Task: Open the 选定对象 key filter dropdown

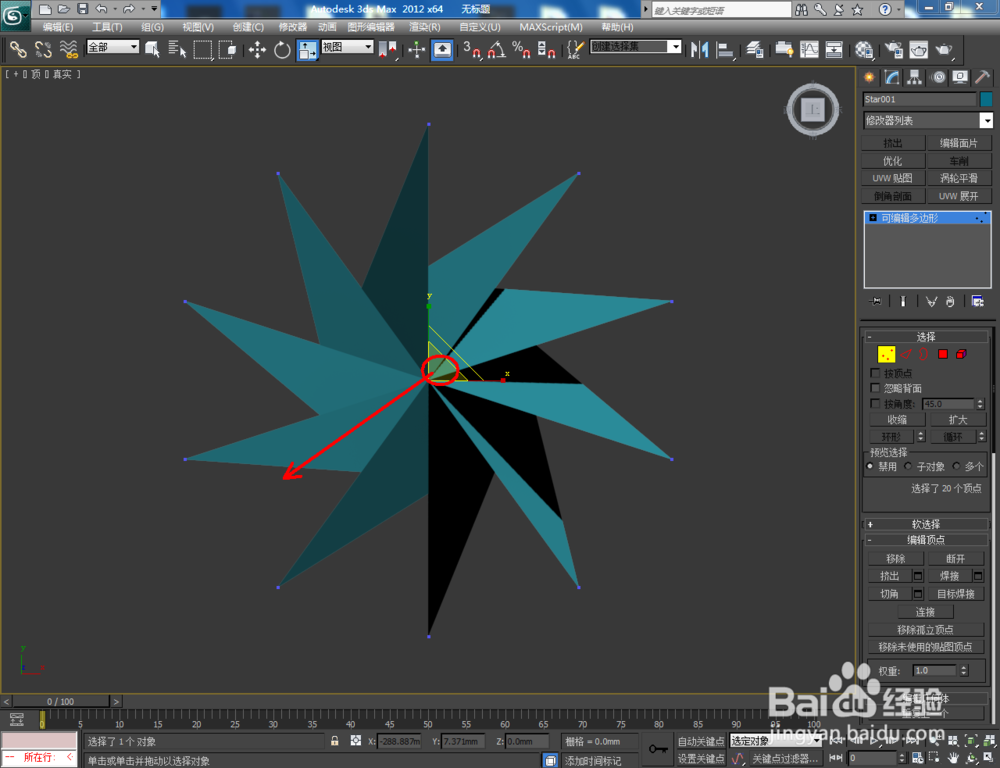Action: (774, 741)
